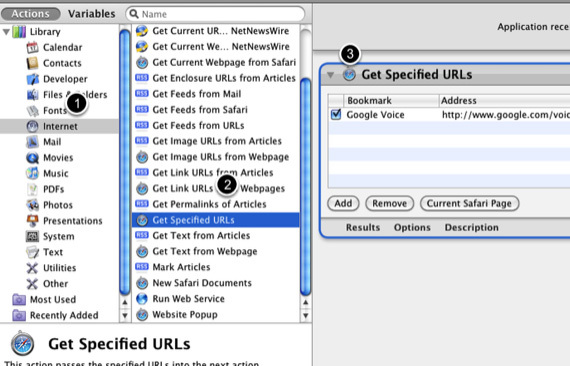Image resolution: width=570 pixels, height=366 pixels.
Task: Select Get Feeds from Safari action
Action: [216, 109]
